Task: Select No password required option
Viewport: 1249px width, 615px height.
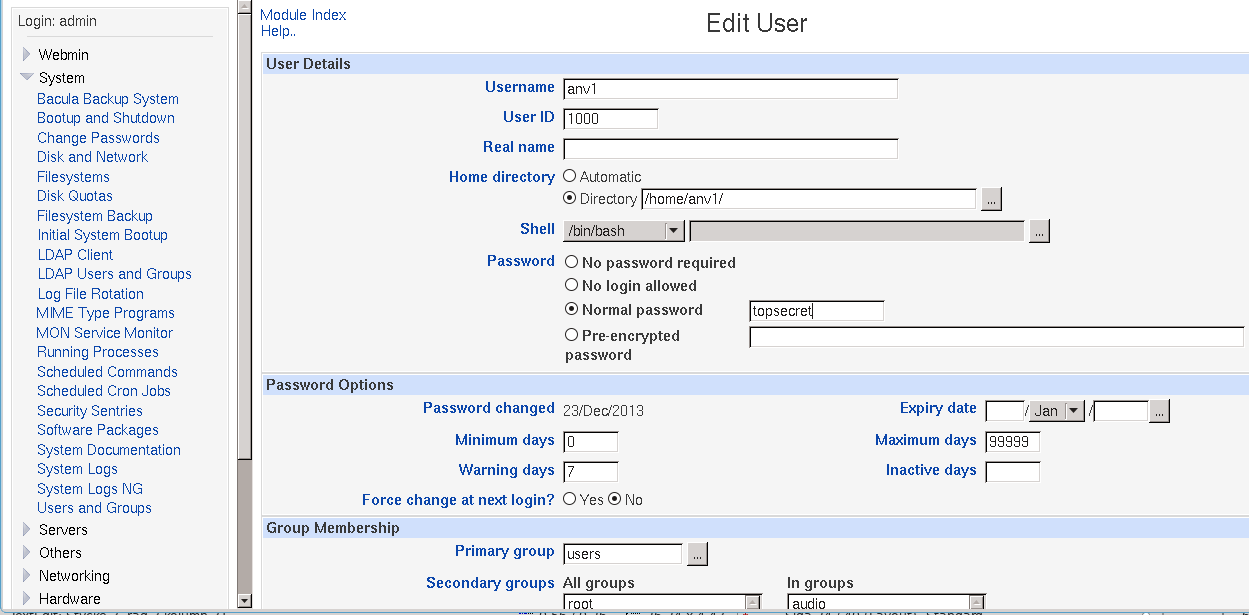Action: tap(571, 262)
